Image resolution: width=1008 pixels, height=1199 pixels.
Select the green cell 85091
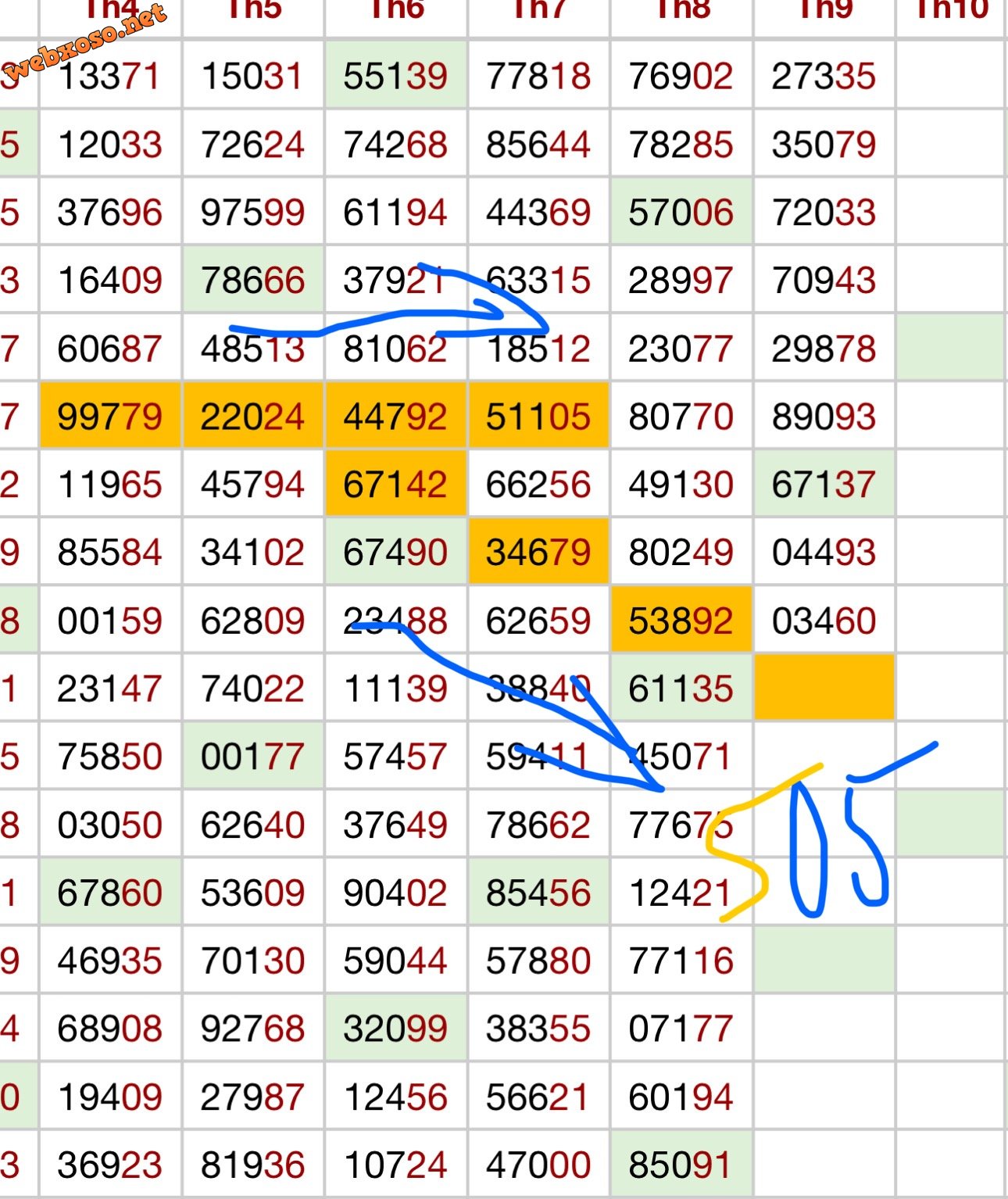click(681, 1165)
